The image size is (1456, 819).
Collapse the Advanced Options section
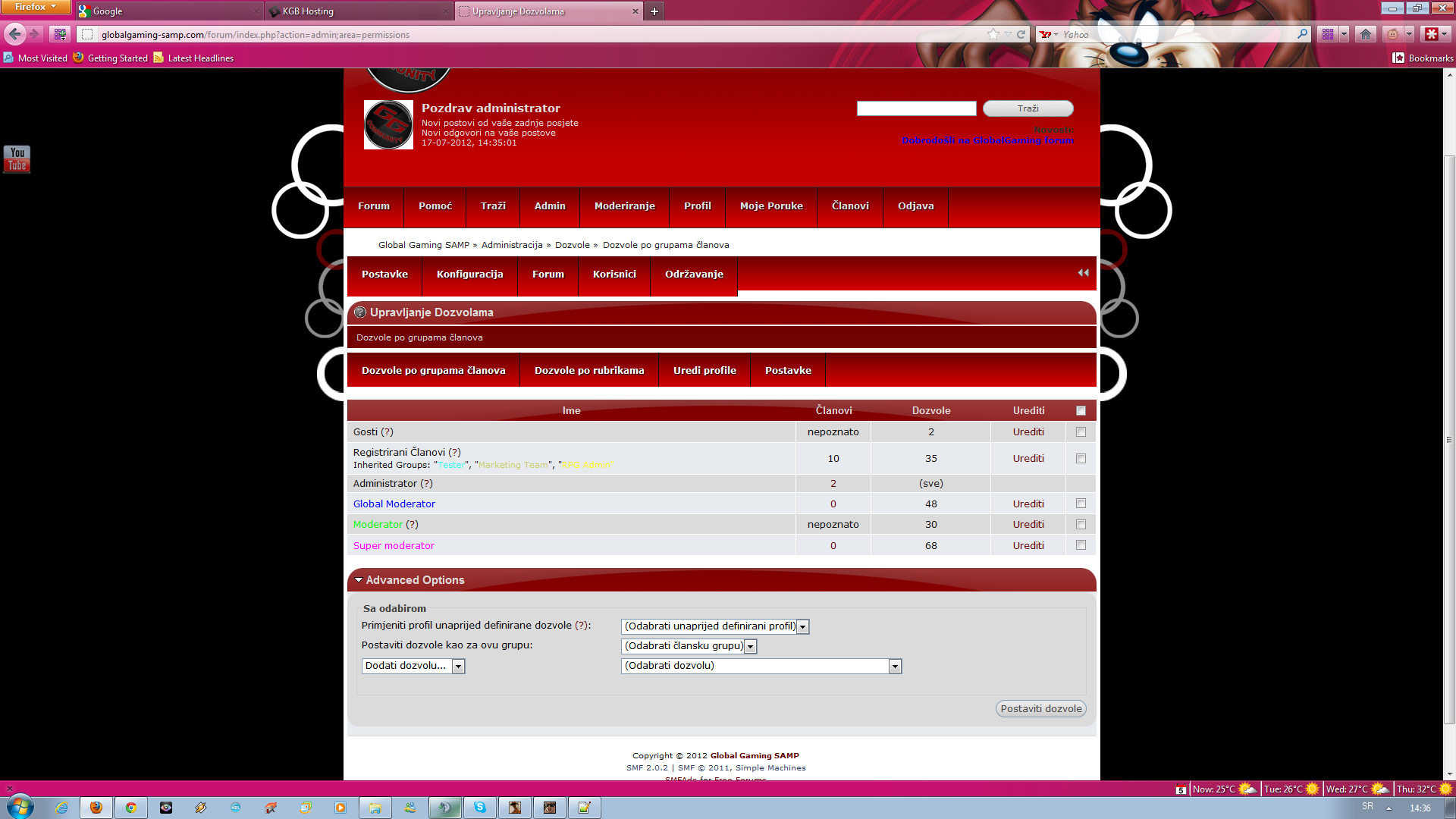click(x=359, y=580)
